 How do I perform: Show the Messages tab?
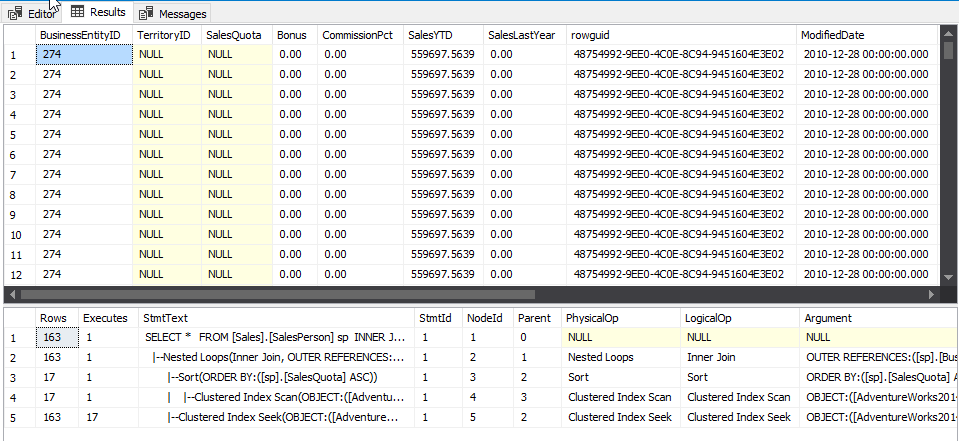point(172,13)
